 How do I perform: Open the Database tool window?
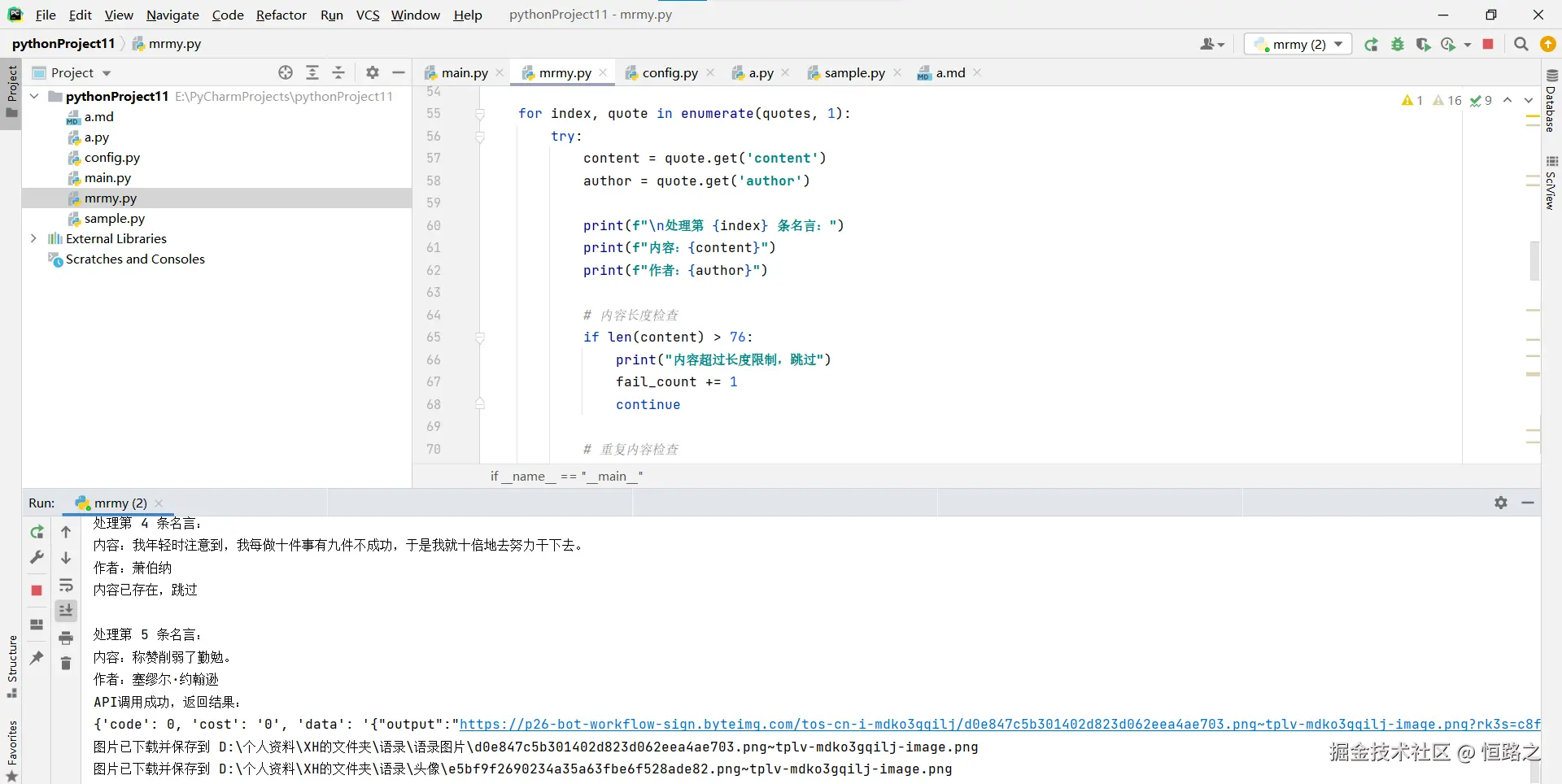(1551, 100)
